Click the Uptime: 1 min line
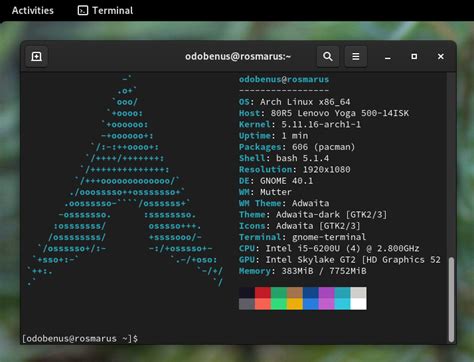The image size is (474, 362). pyautogui.click(x=273, y=136)
